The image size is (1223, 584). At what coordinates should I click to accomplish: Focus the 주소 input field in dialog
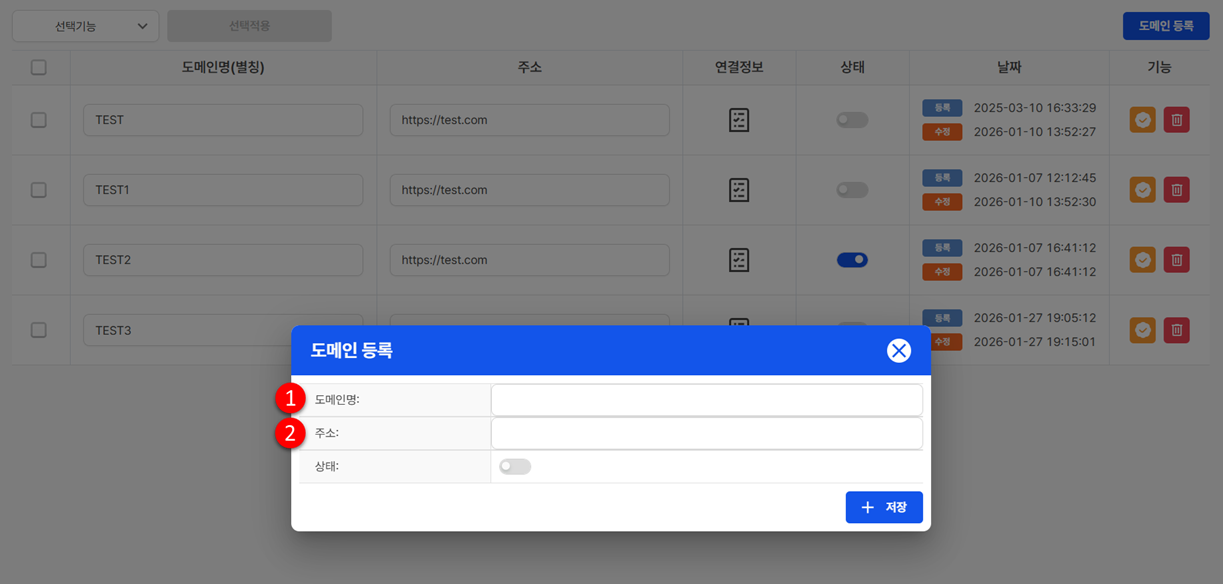706,434
